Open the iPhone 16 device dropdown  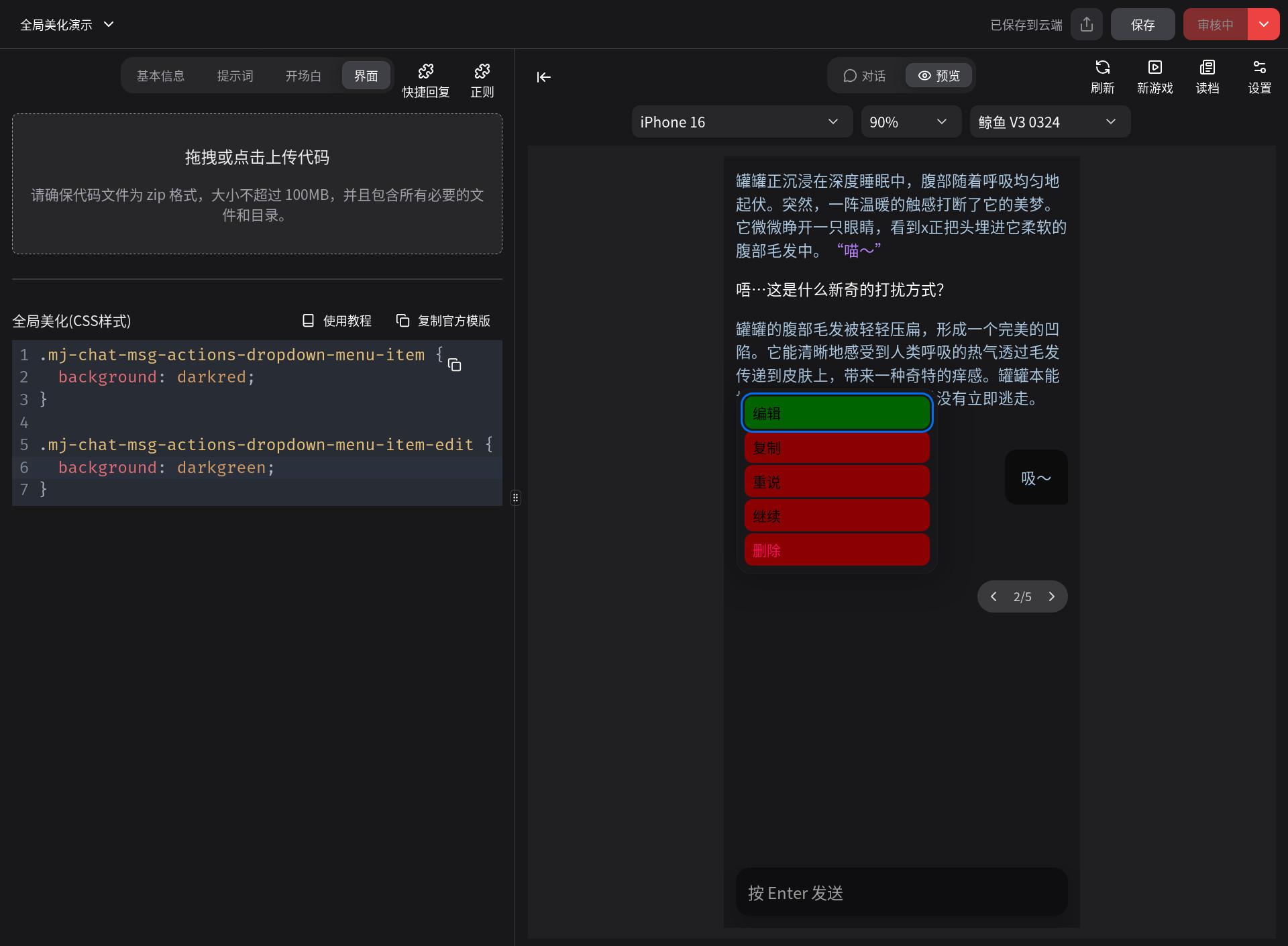point(741,122)
